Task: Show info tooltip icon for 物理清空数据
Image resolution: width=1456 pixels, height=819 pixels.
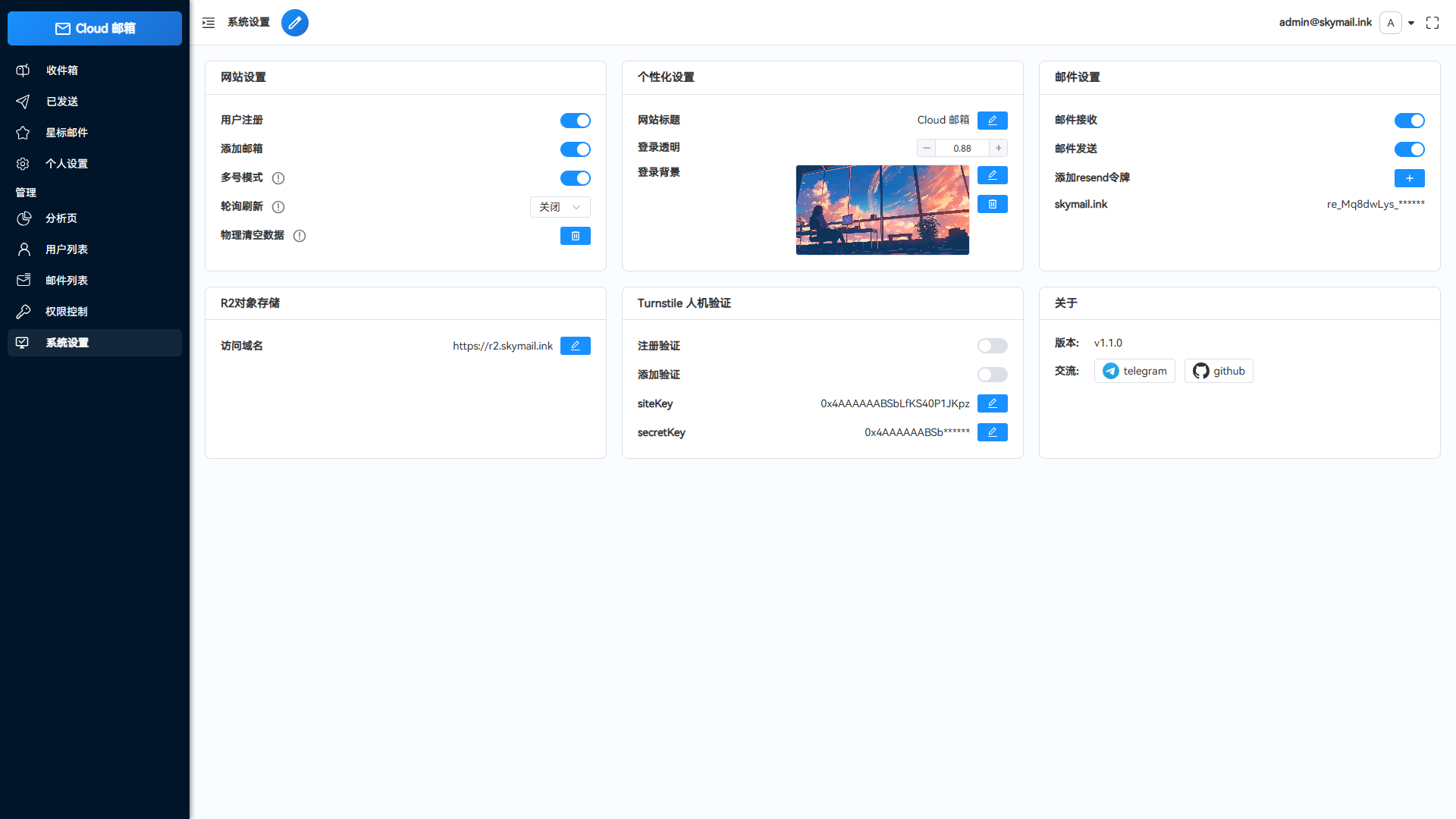Action: (300, 236)
